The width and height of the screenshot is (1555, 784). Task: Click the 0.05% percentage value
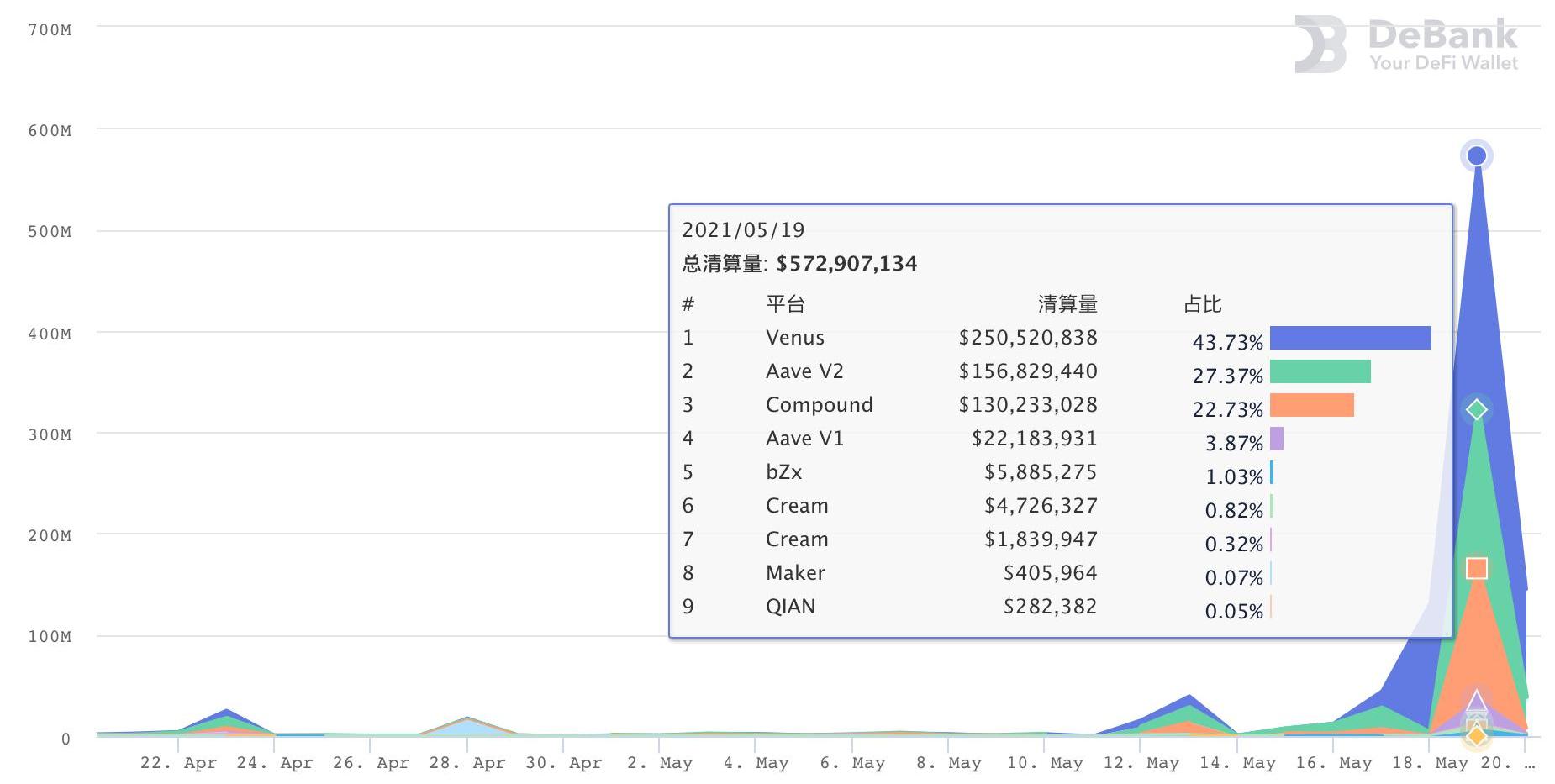[x=1234, y=612]
